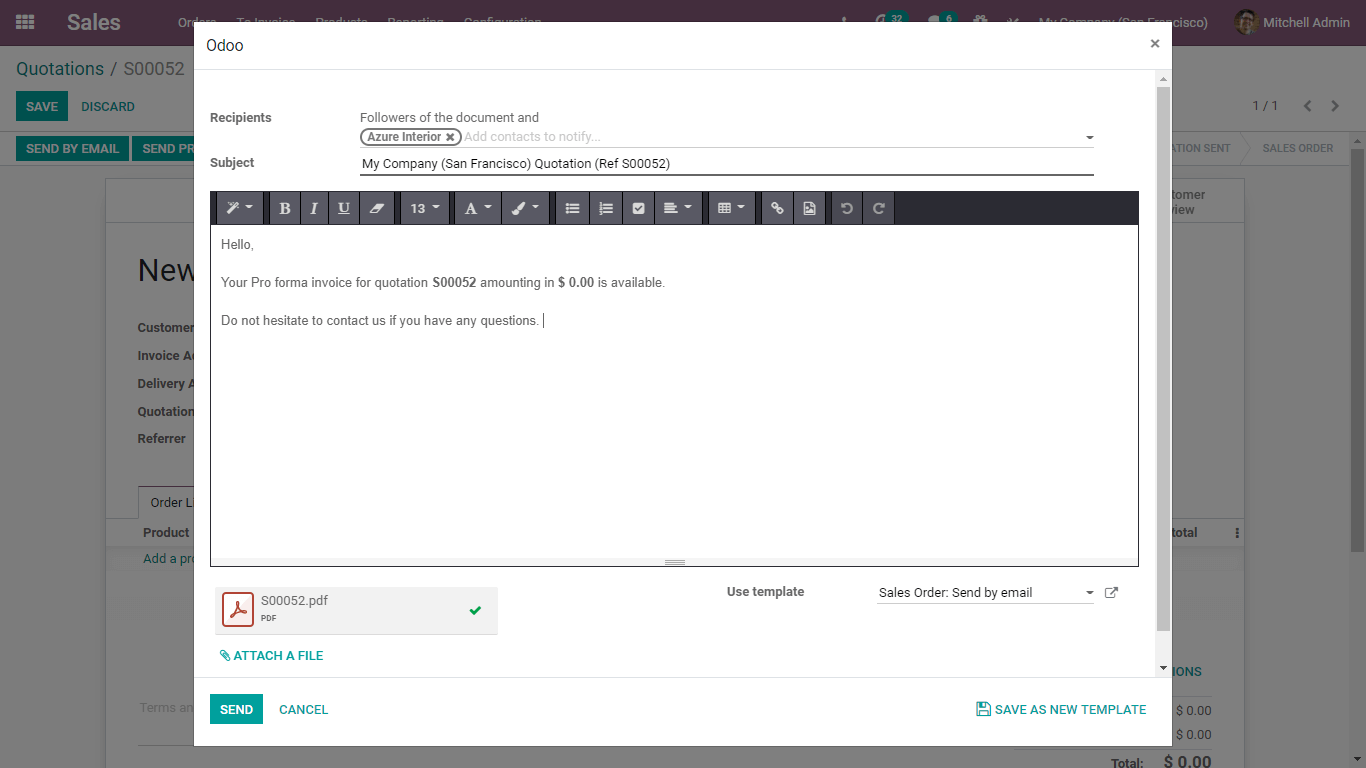Open the template external link icon
Viewport: 1366px width, 768px height.
[x=1111, y=592]
